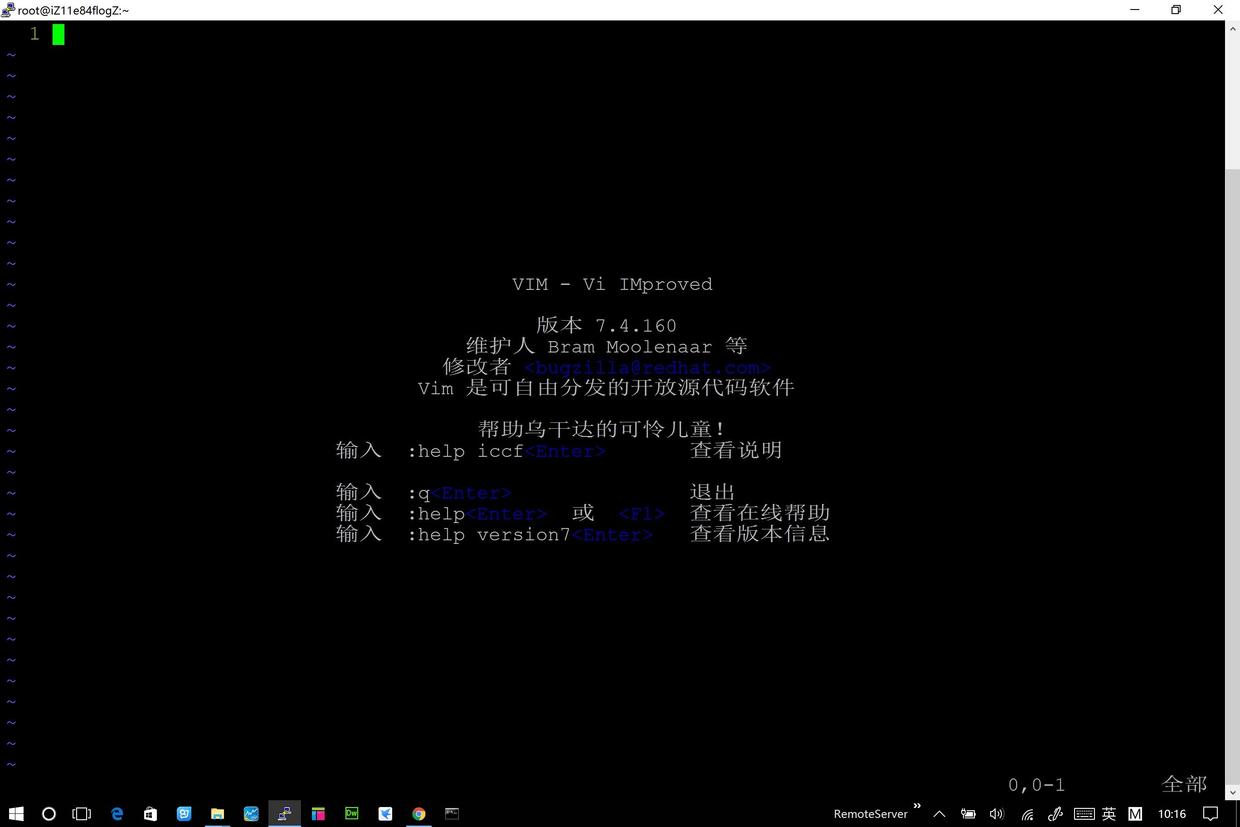Click the window title root@iZ11e84flogZ:~
The width and height of the screenshot is (1240, 827).
[x=74, y=10]
